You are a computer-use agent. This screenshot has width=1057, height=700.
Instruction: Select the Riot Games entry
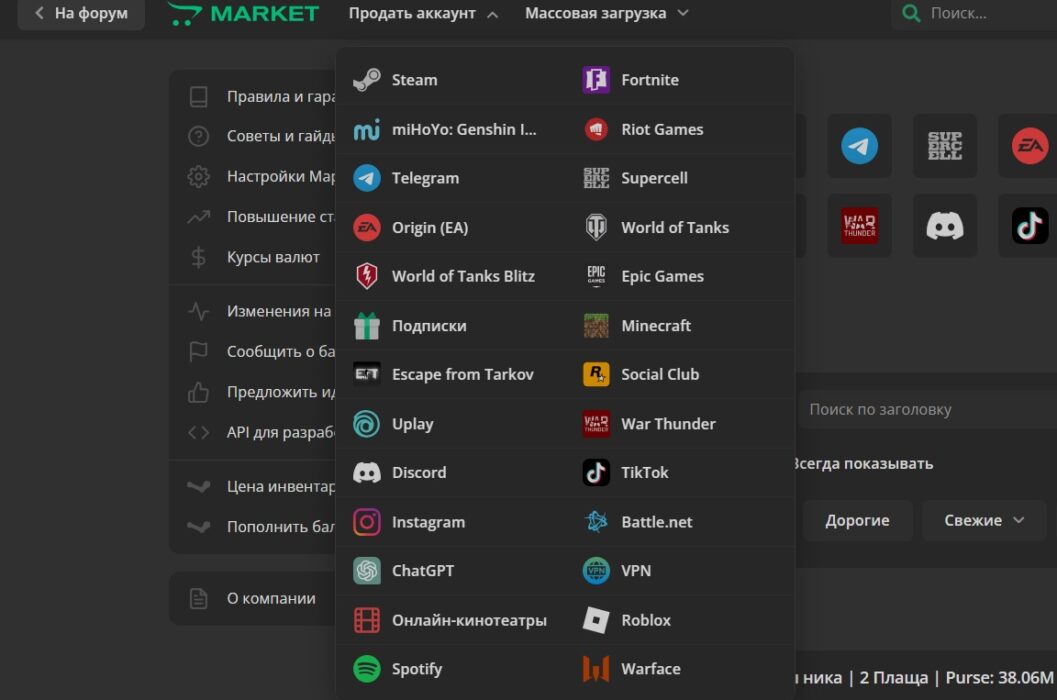tap(680, 129)
